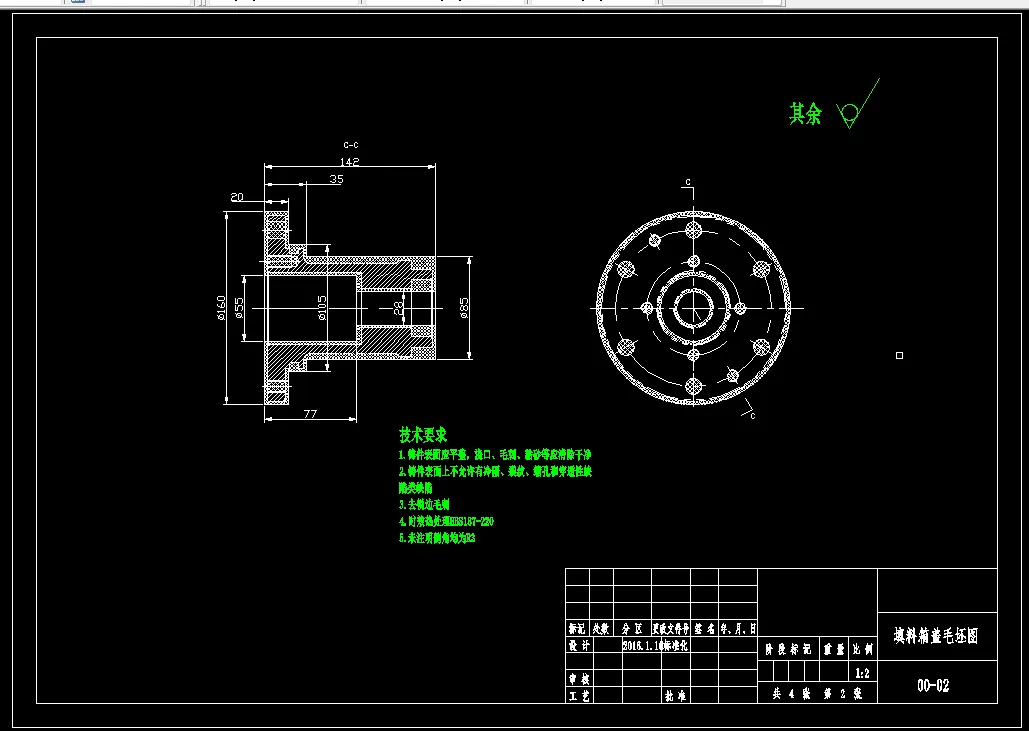Select the 工艺 title block cell

[579, 696]
